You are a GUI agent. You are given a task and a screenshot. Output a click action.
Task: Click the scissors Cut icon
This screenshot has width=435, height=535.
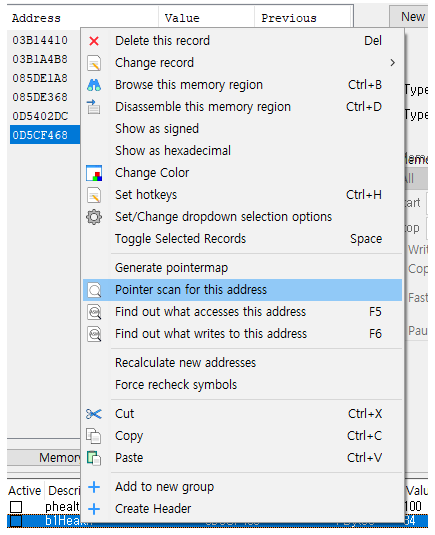tap(94, 414)
